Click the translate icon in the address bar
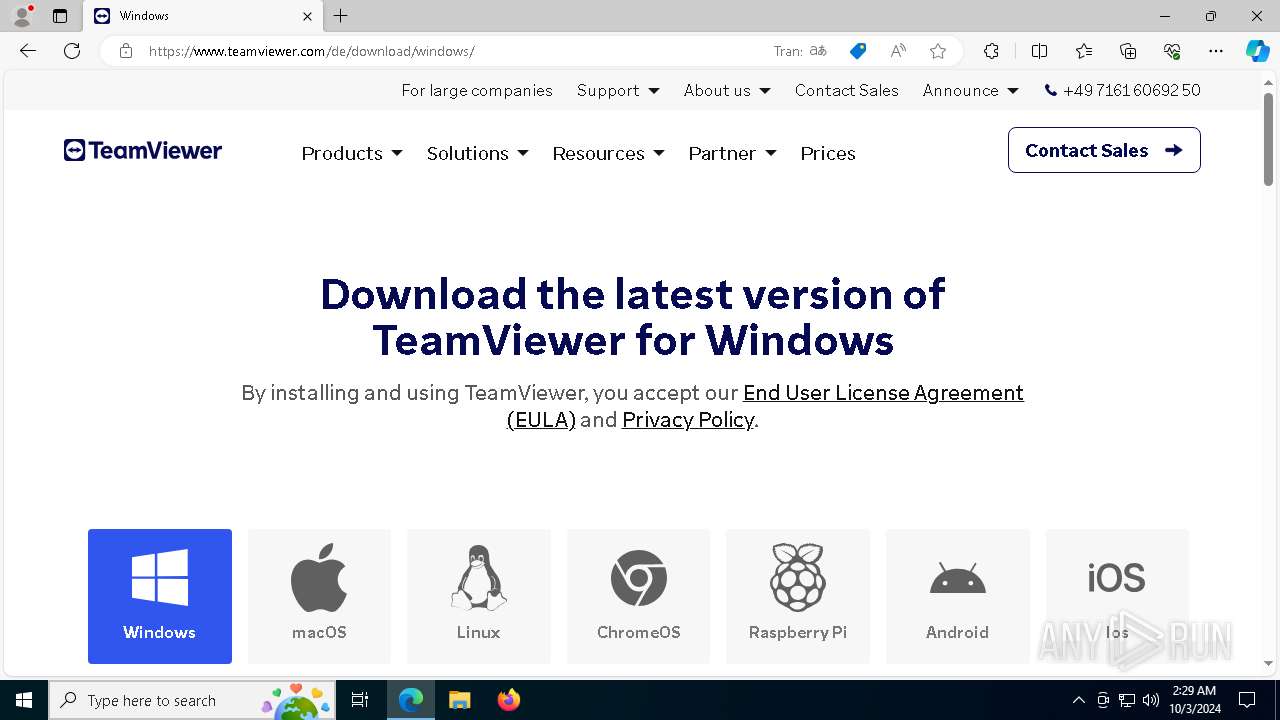1280x720 pixels. pyautogui.click(x=818, y=51)
